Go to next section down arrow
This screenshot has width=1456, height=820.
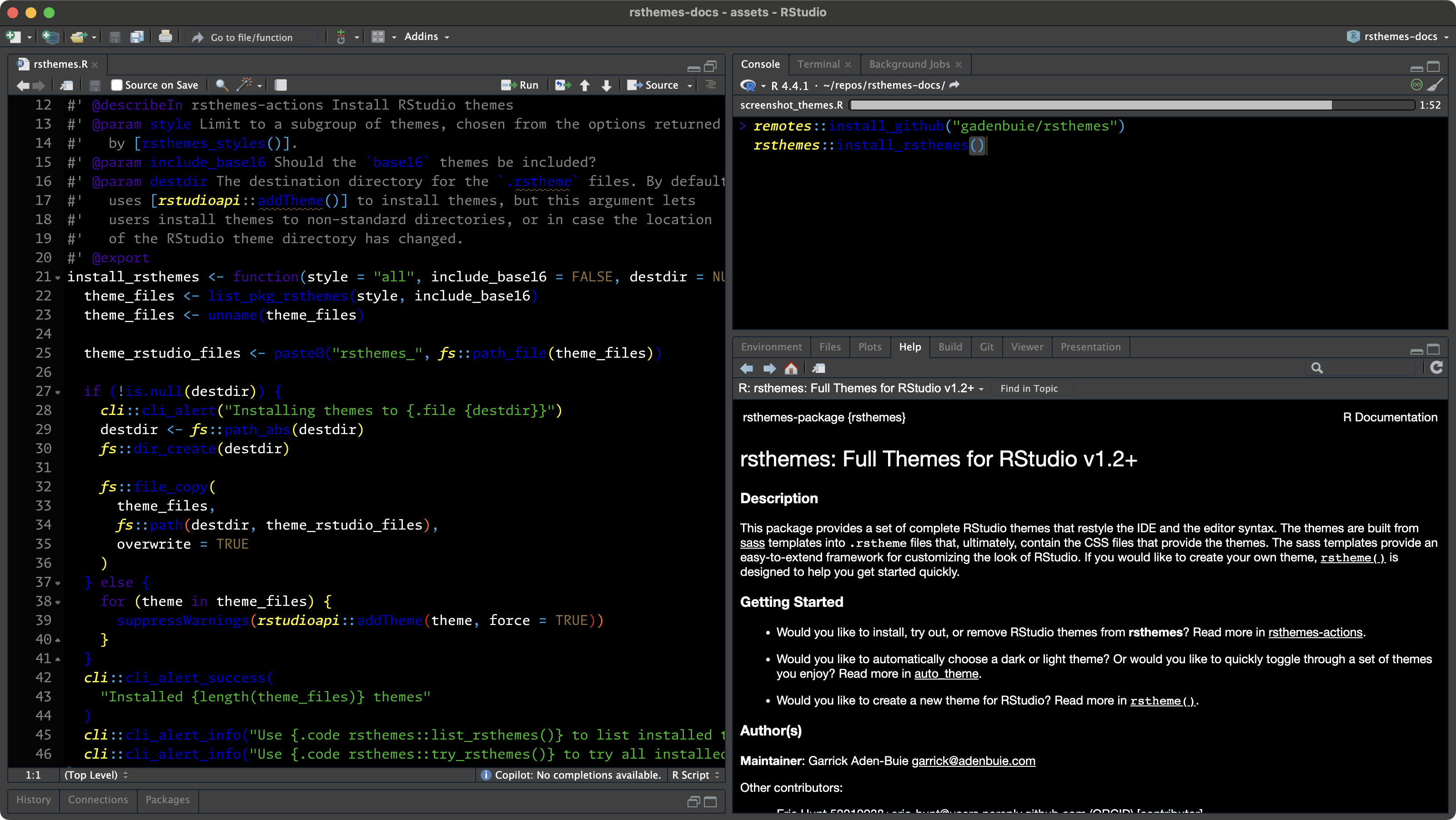[x=607, y=85]
